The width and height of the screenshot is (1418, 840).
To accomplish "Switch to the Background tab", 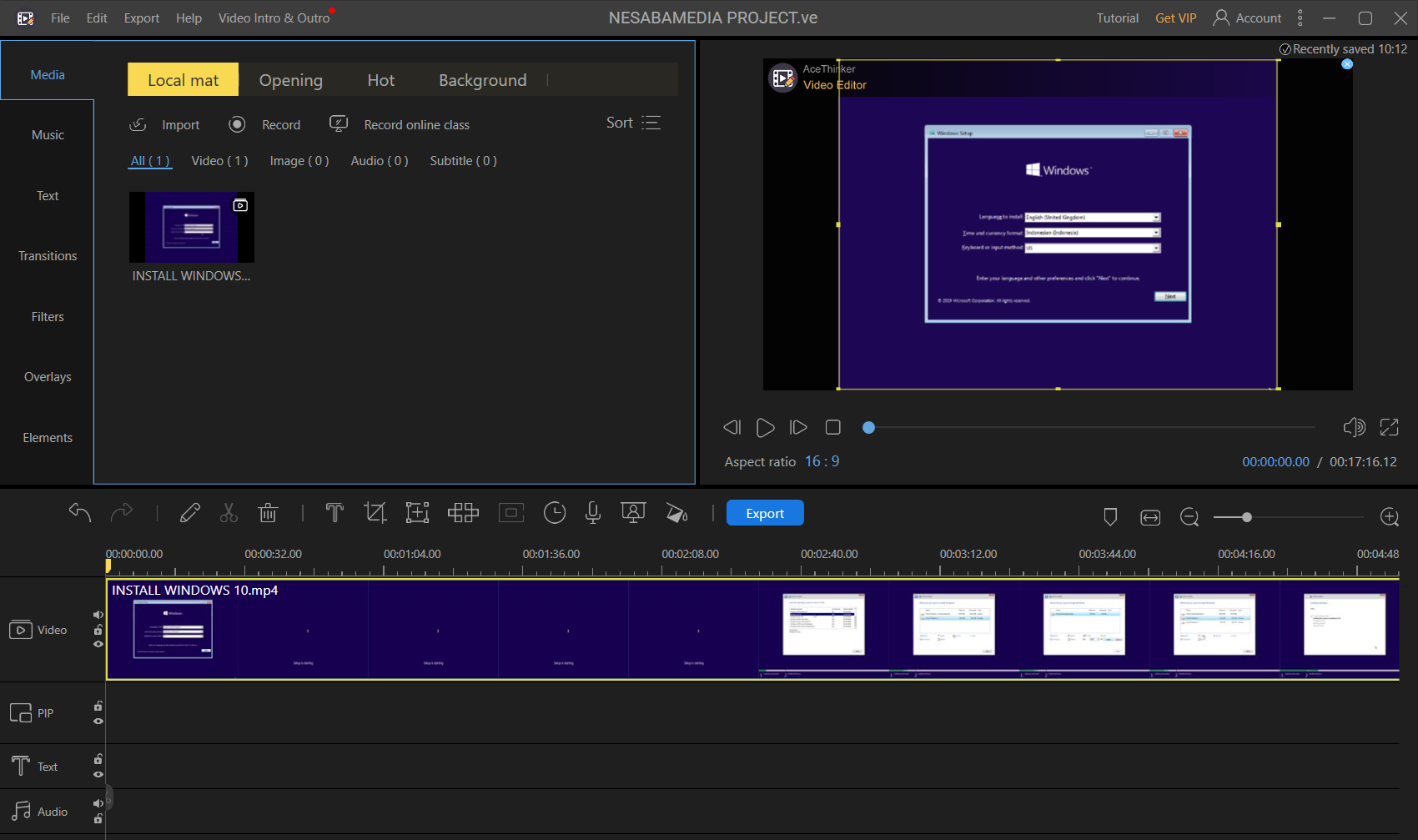I will click(483, 80).
